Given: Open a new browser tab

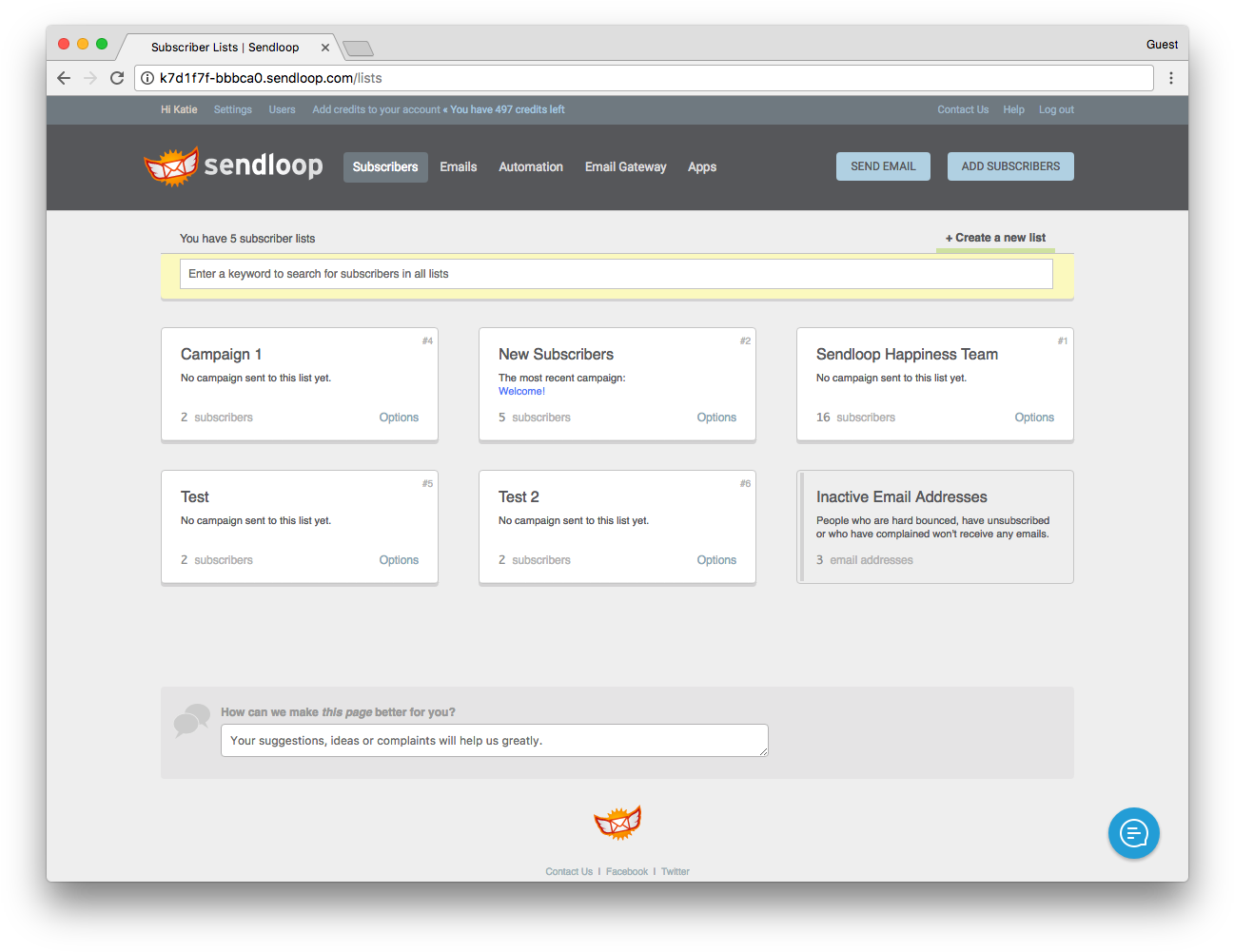Looking at the screenshot, I should [358, 48].
